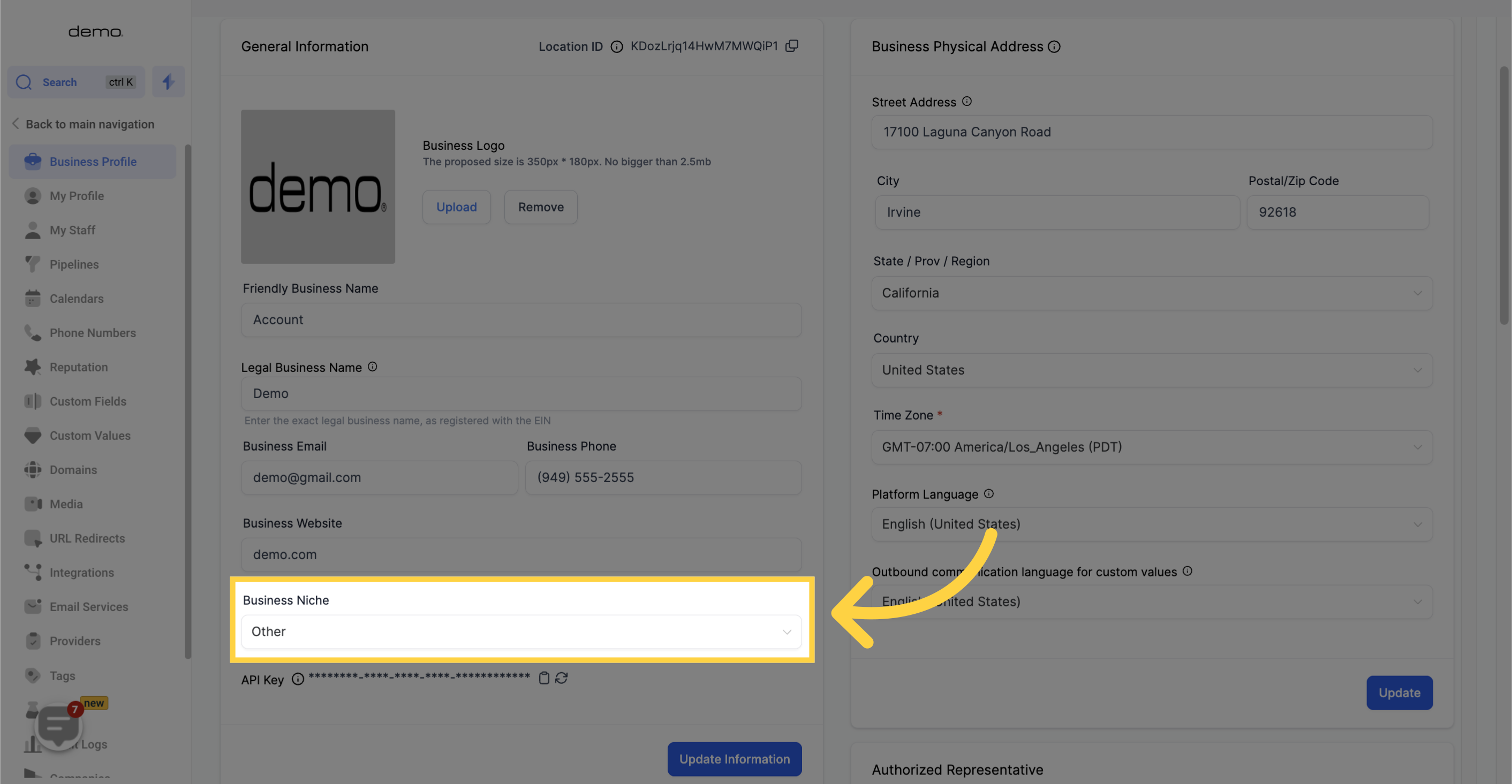The height and width of the screenshot is (784, 1512).
Task: Click the Friendly Business Name field
Action: coord(521,320)
